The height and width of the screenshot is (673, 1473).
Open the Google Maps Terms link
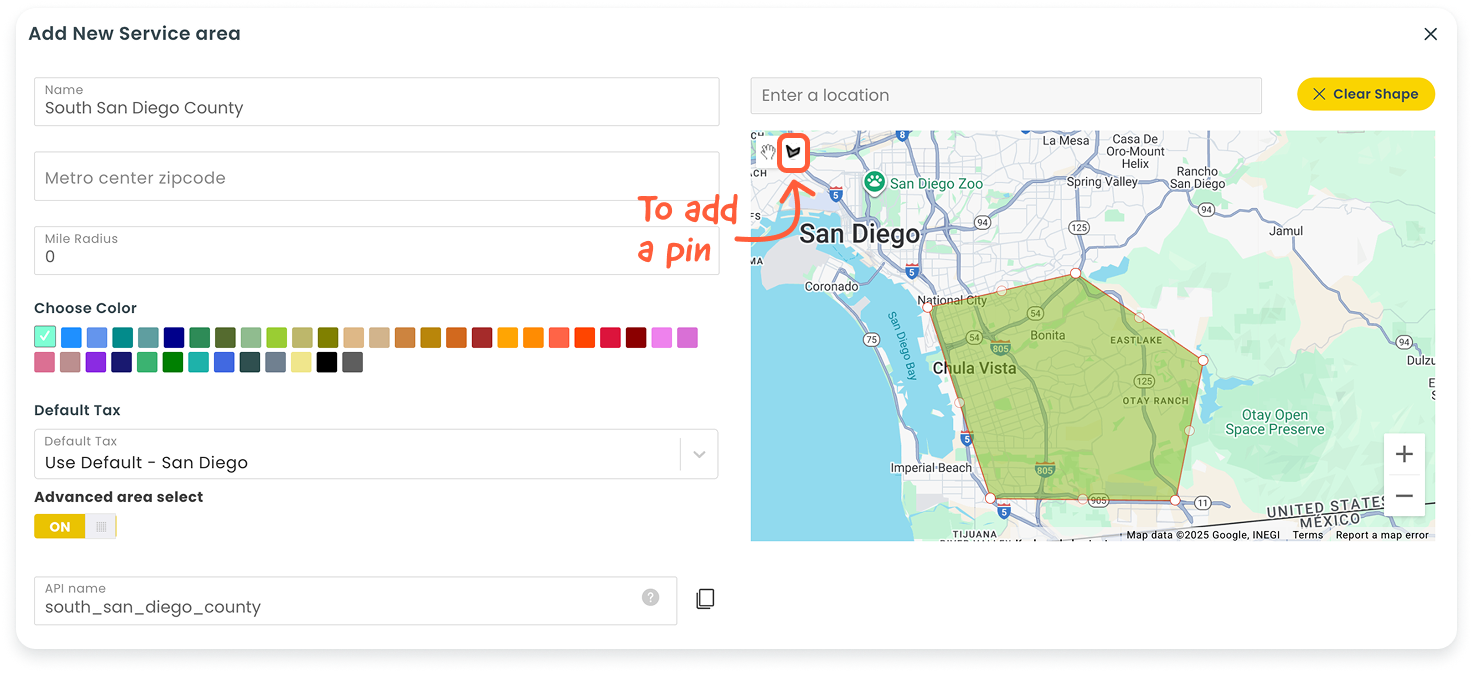(x=1307, y=534)
